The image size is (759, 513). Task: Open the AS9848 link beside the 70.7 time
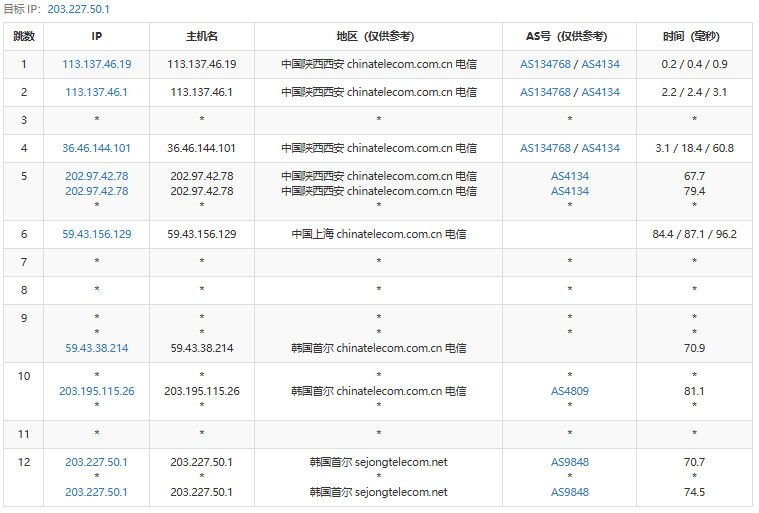coord(570,462)
